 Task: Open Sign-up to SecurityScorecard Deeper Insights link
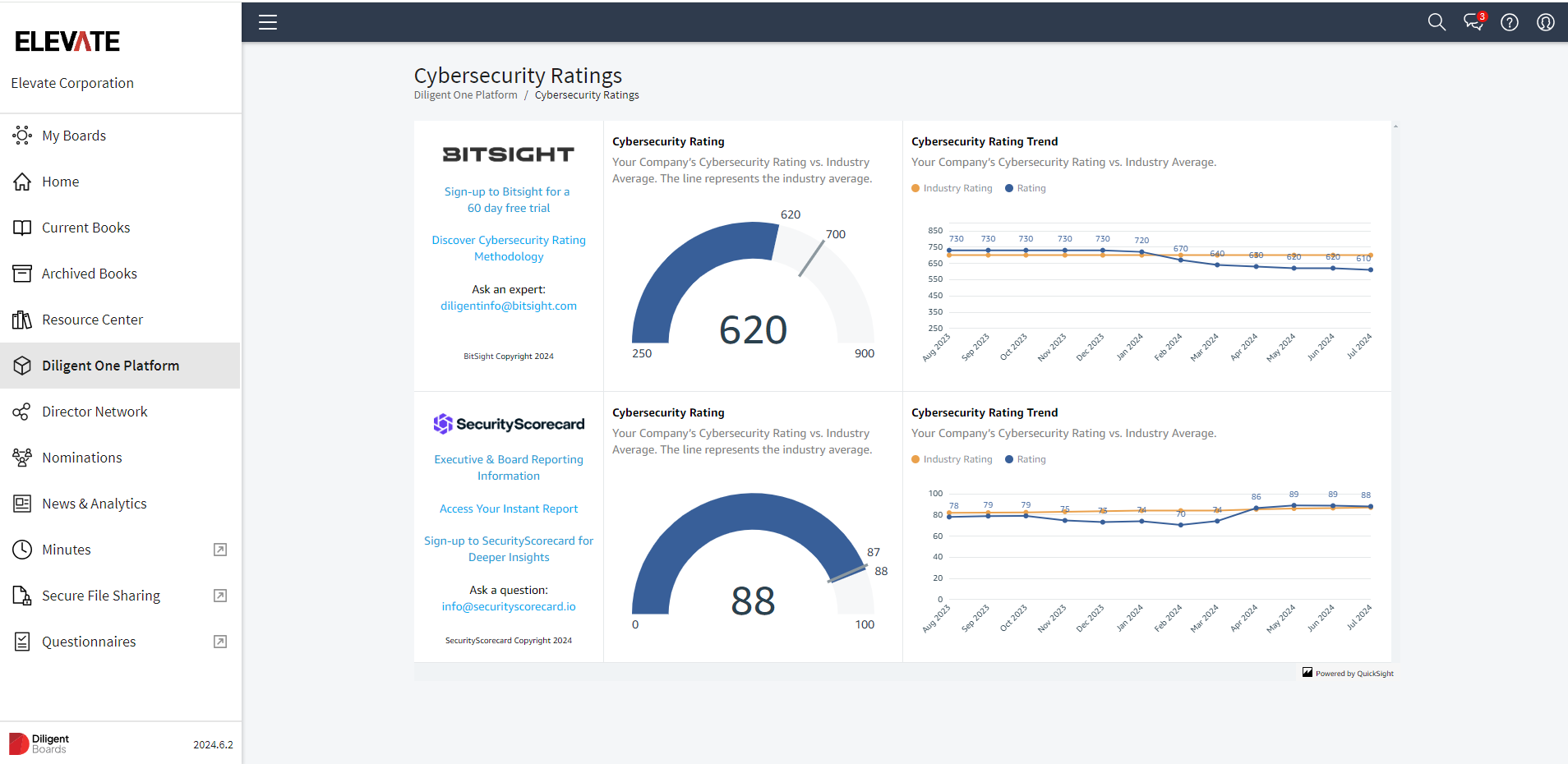point(509,549)
